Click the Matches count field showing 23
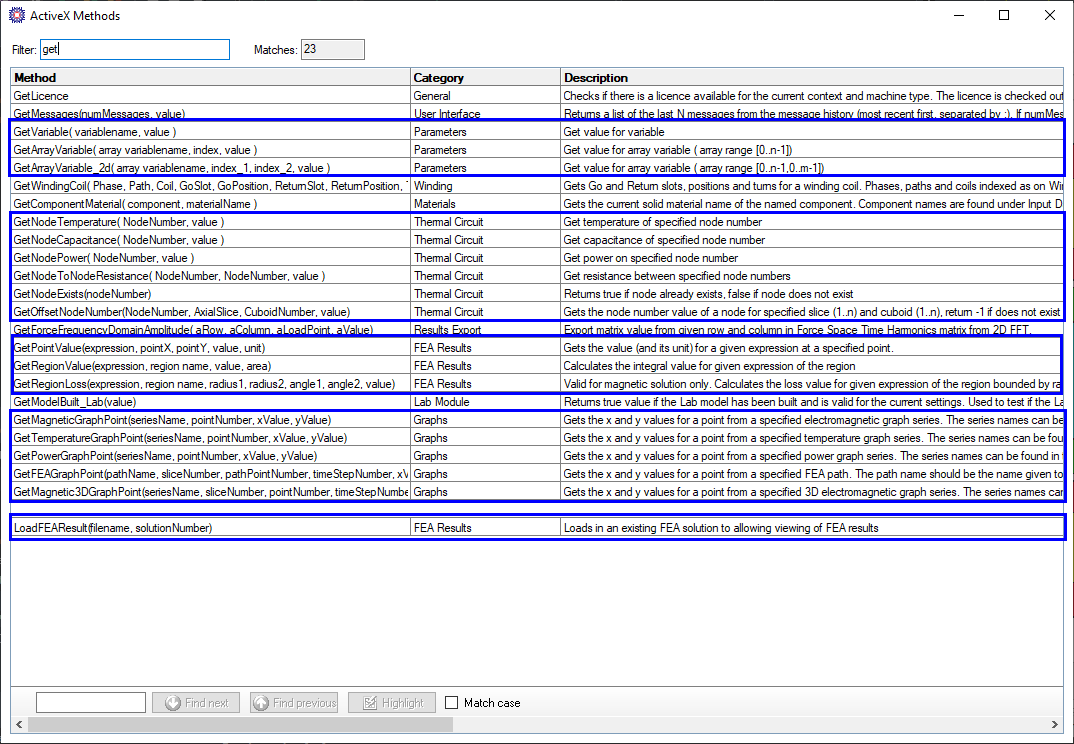Image resolution: width=1074 pixels, height=744 pixels. [333, 49]
